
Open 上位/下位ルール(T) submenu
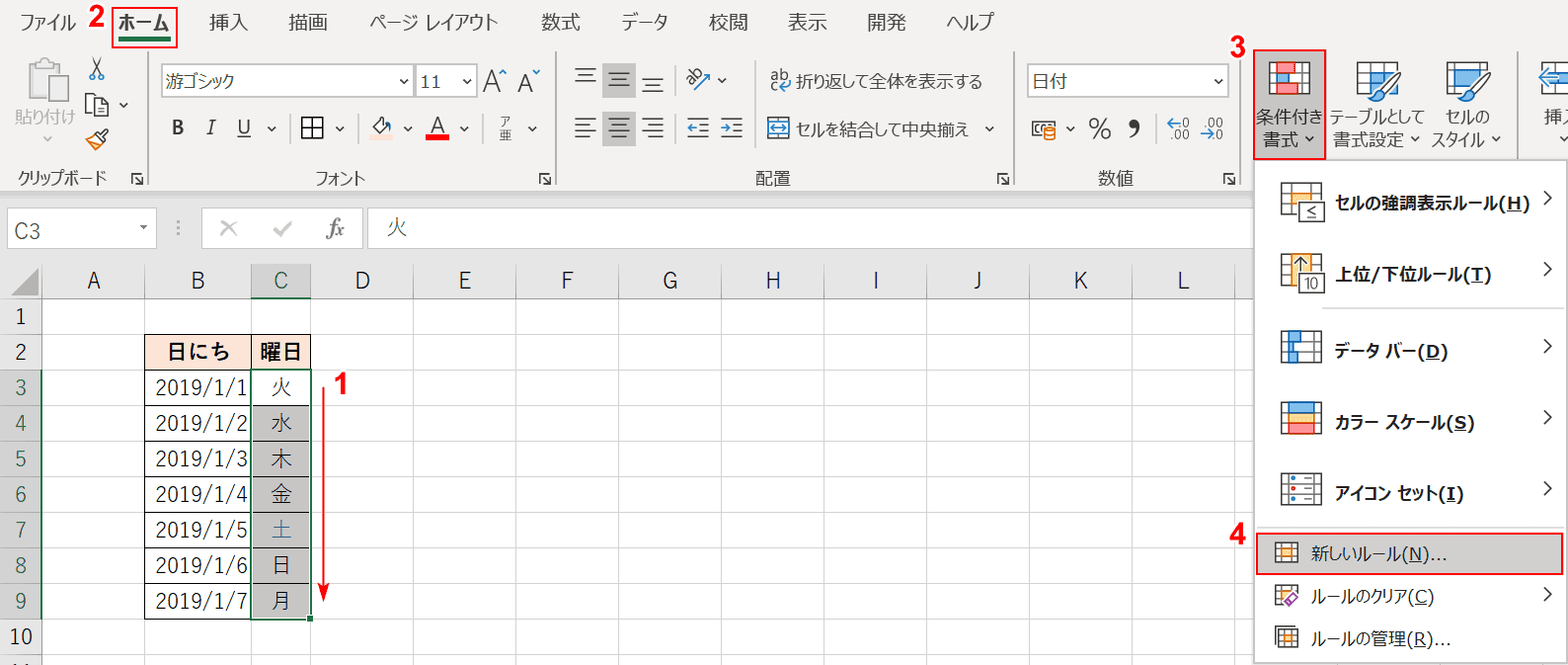1411,274
